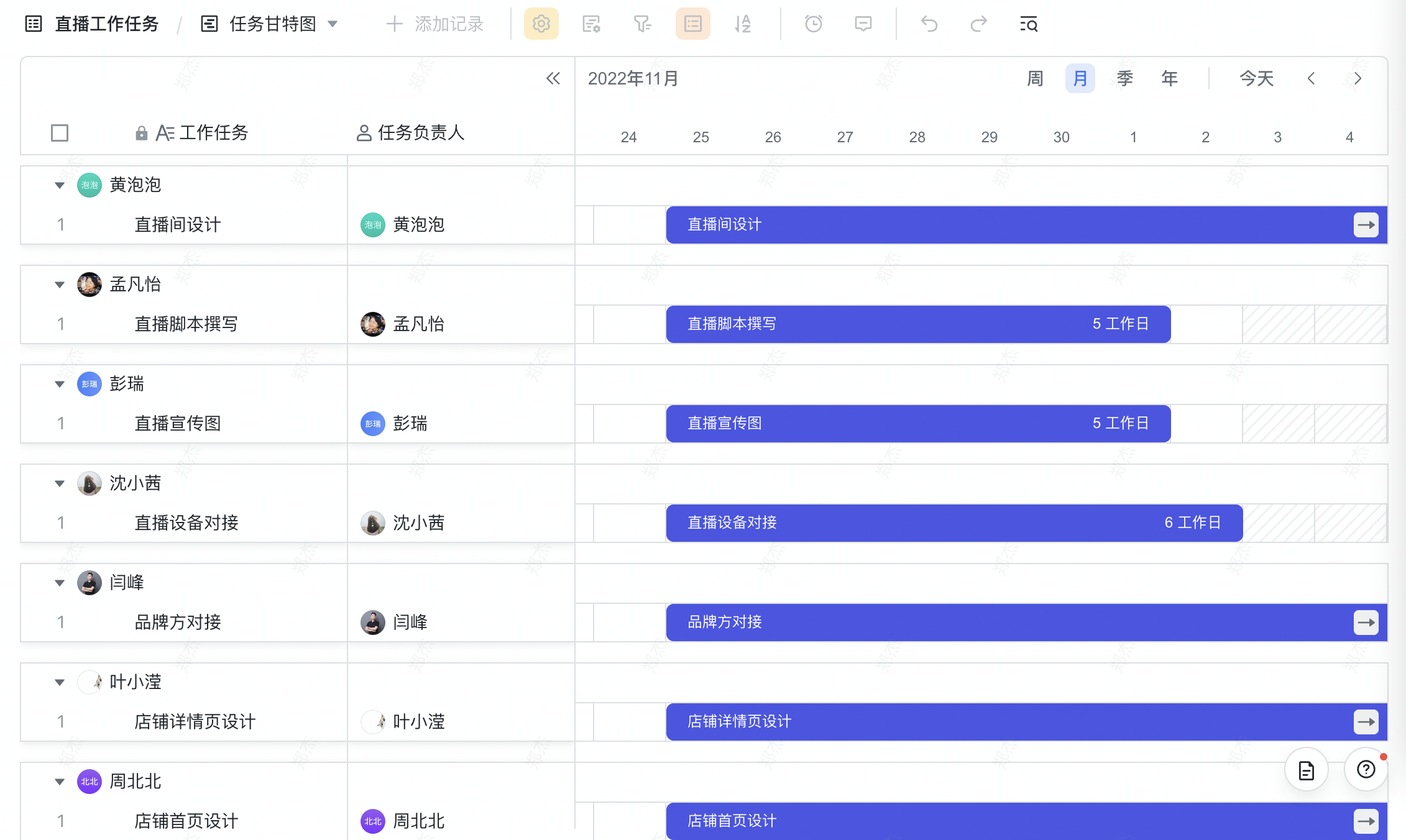The height and width of the screenshot is (840, 1406).
Task: Open the 任务甘特图 view dropdown
Action: [333, 24]
